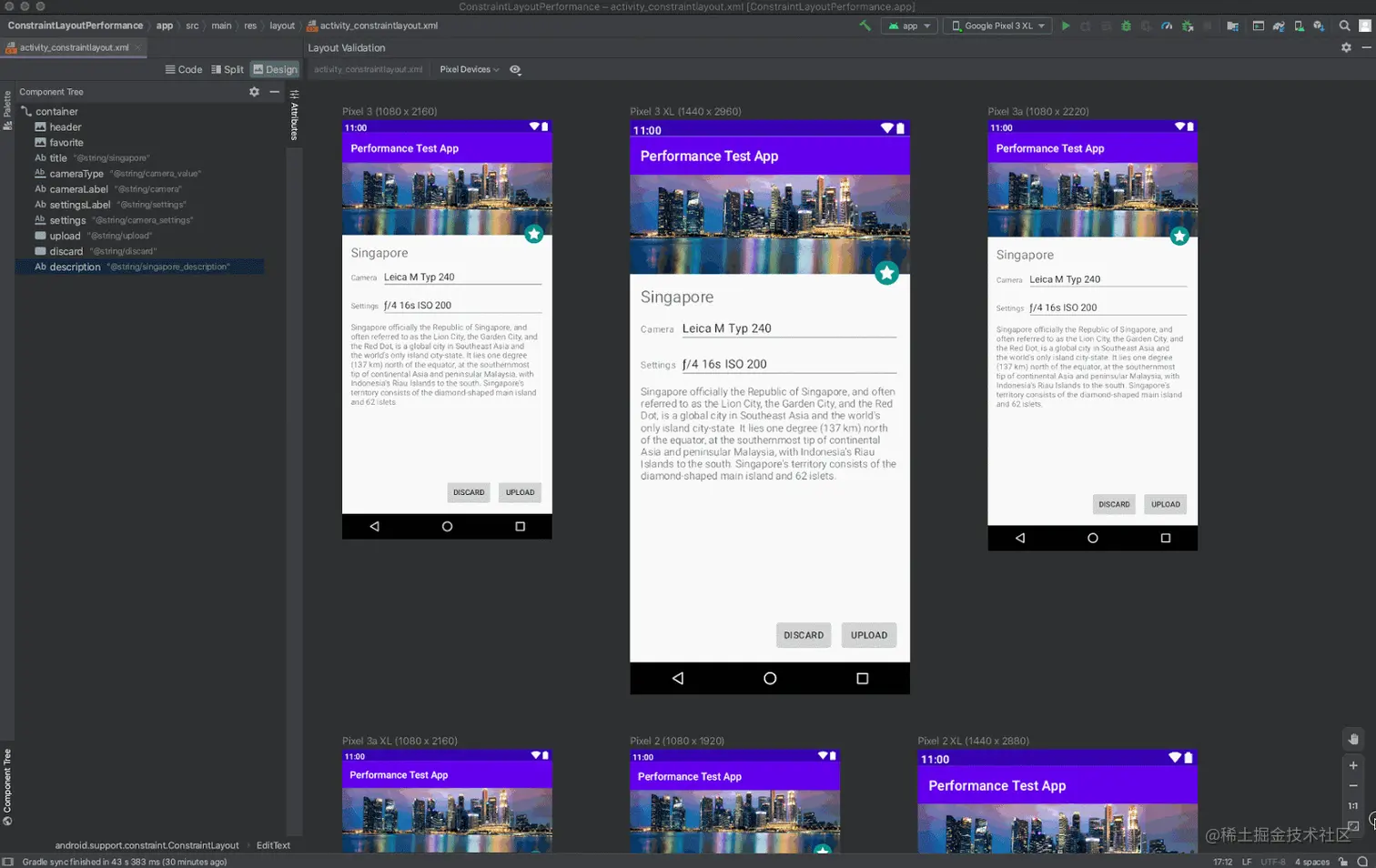
Task: Open the Project Structure icon in toolbar
Action: point(1232,25)
